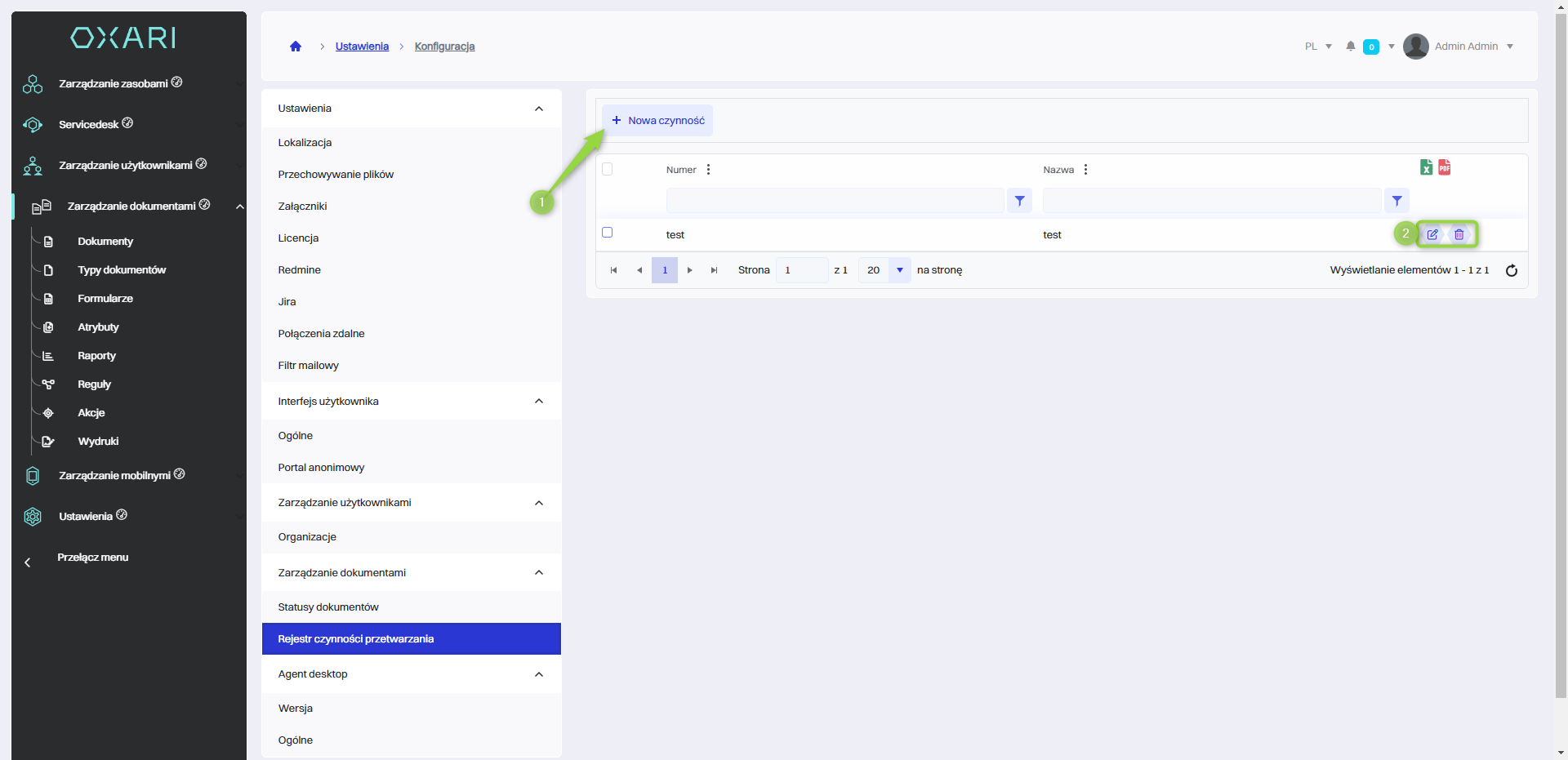Go to home via house icon
Image resolution: width=1568 pixels, height=760 pixels.
coord(296,47)
